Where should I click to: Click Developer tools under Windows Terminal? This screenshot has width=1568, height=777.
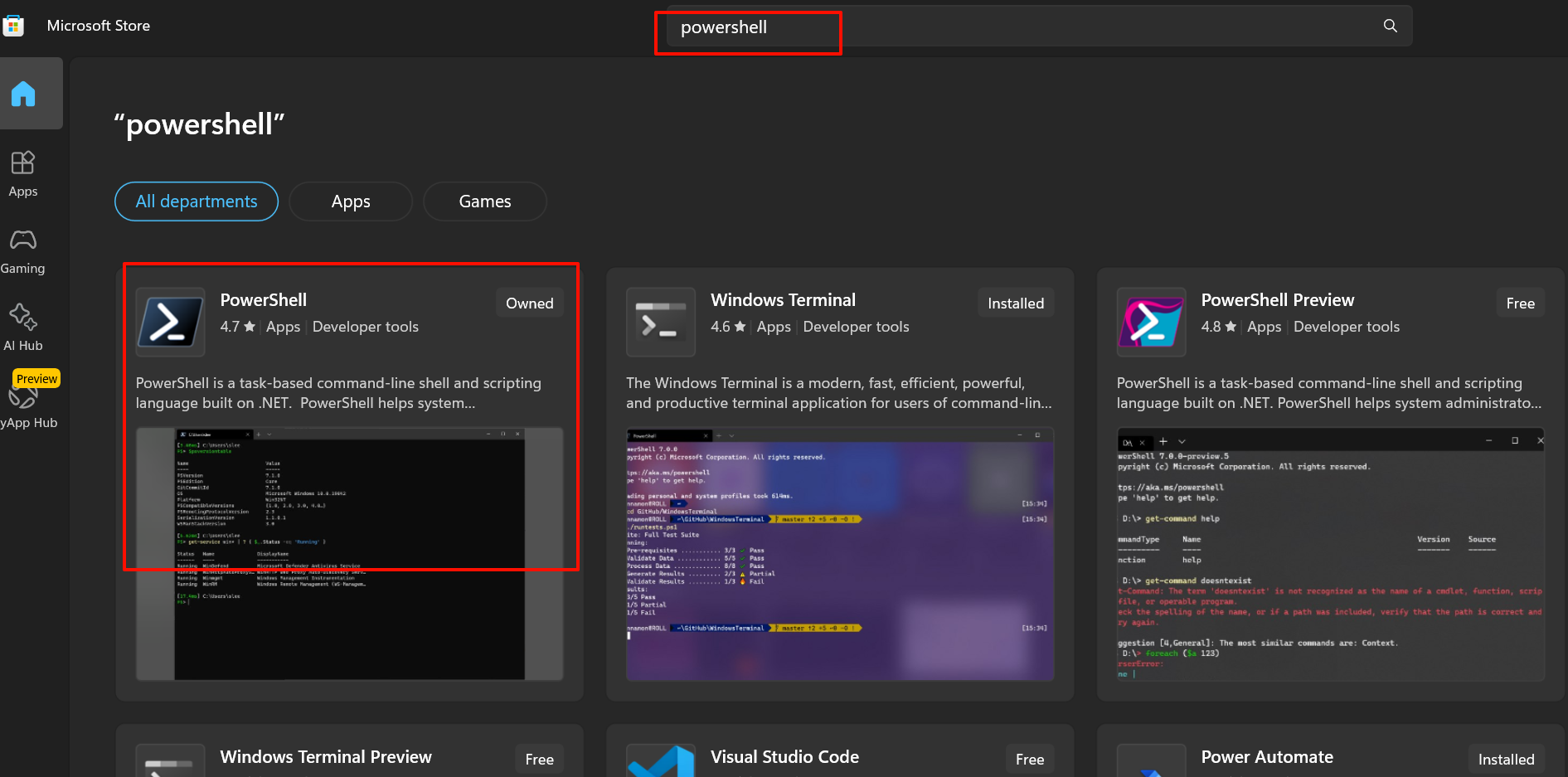pos(856,327)
